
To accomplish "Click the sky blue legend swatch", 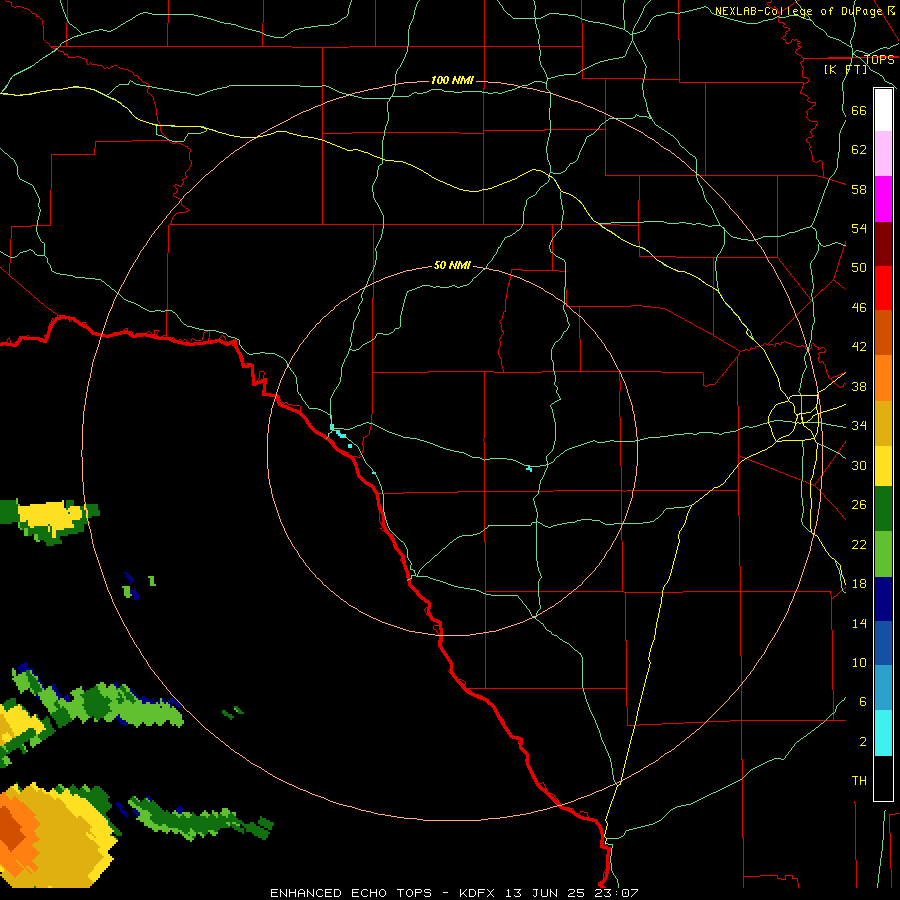I will [883, 688].
